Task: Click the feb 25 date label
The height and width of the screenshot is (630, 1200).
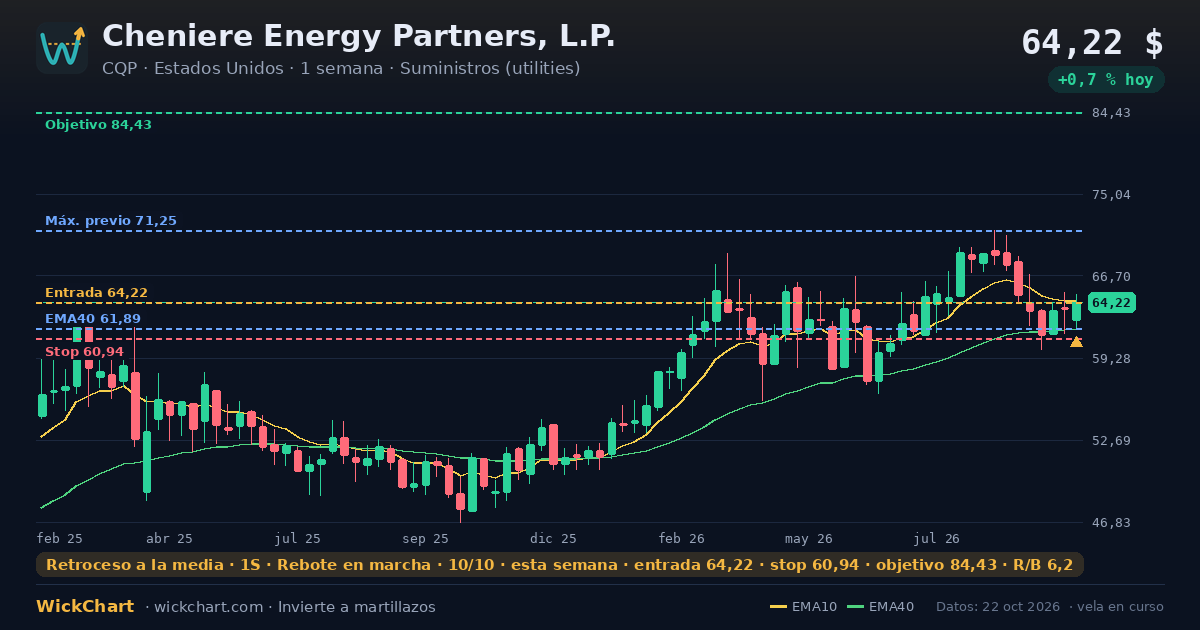Action: tap(60, 538)
